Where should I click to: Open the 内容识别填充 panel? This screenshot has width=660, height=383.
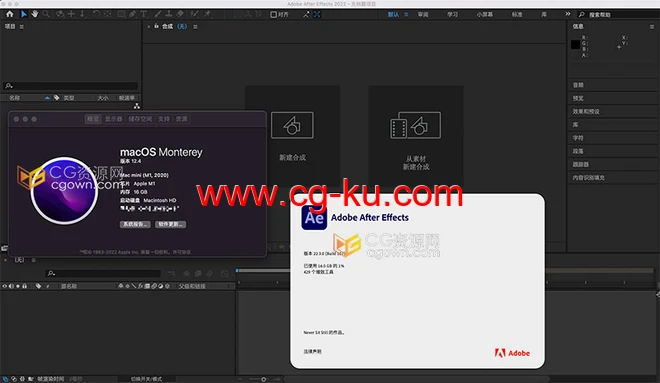coord(588,178)
